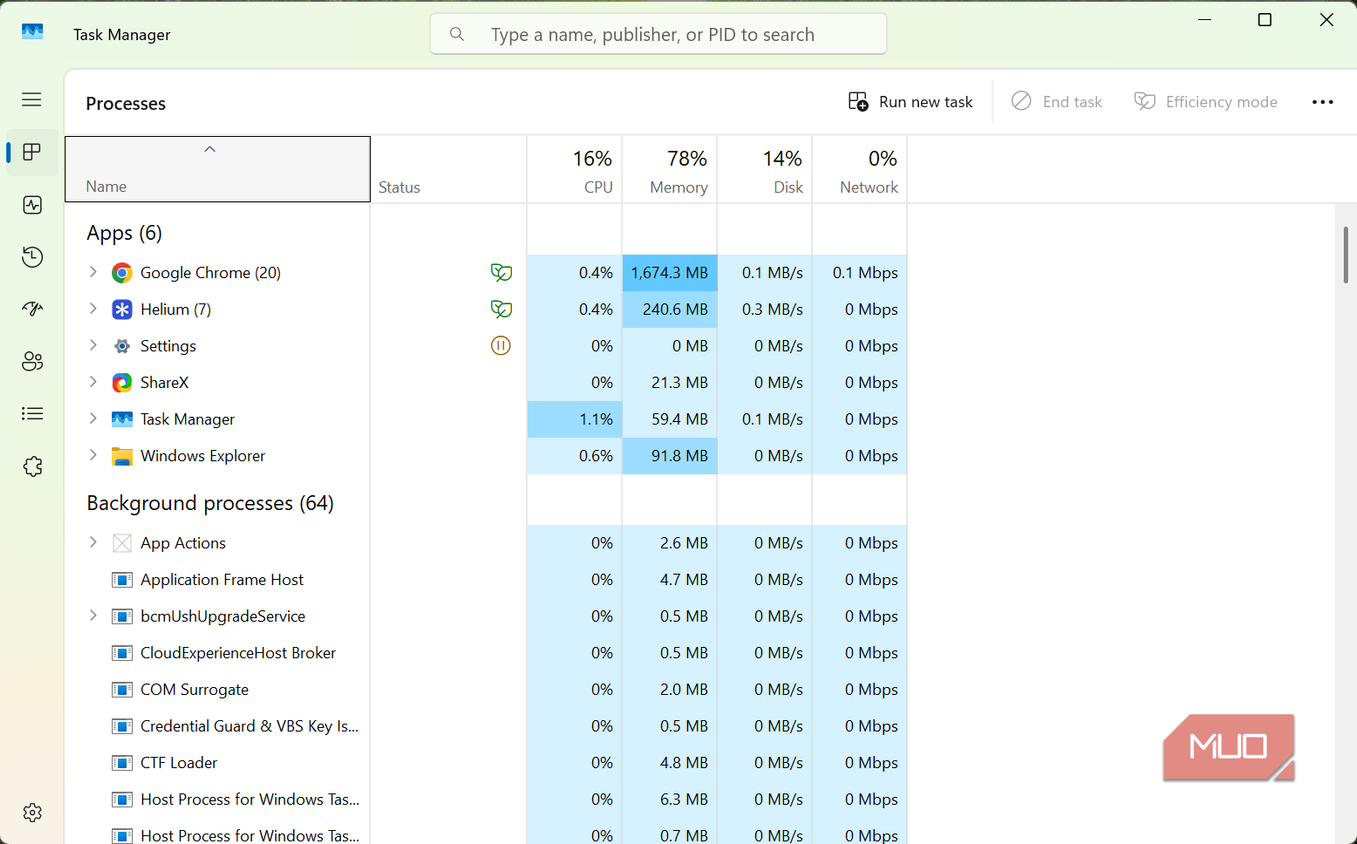Screen dimensions: 1357x844
Task: Click the search magnifier icon
Action: pyautogui.click(x=457, y=34)
